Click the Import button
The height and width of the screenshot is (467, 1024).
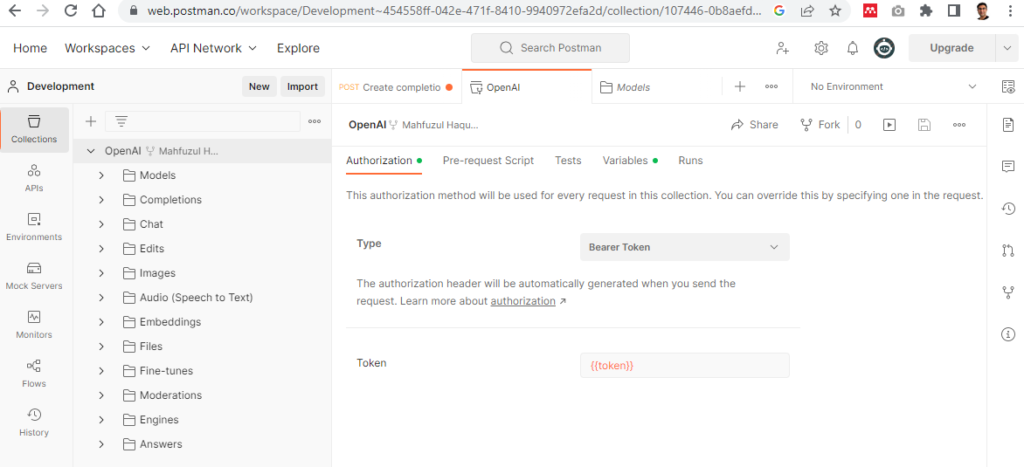[x=302, y=87]
